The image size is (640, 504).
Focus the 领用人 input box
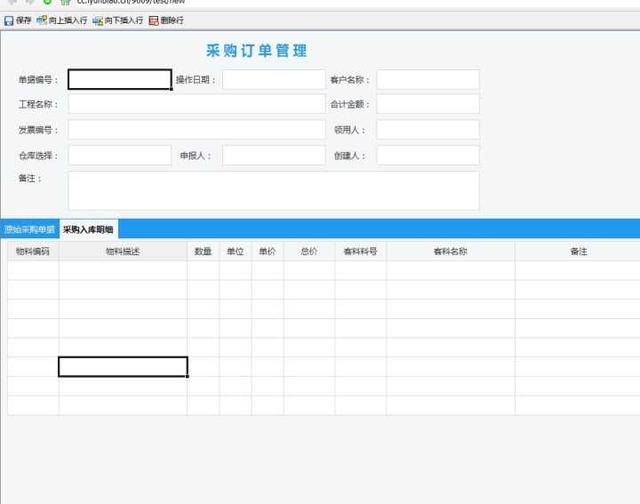pyautogui.click(x=428, y=130)
